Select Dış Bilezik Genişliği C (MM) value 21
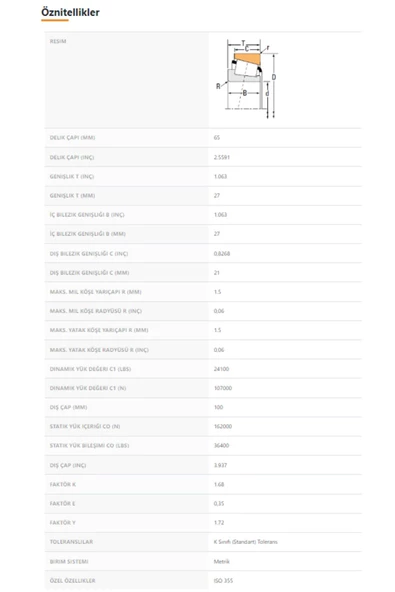 click(x=216, y=273)
